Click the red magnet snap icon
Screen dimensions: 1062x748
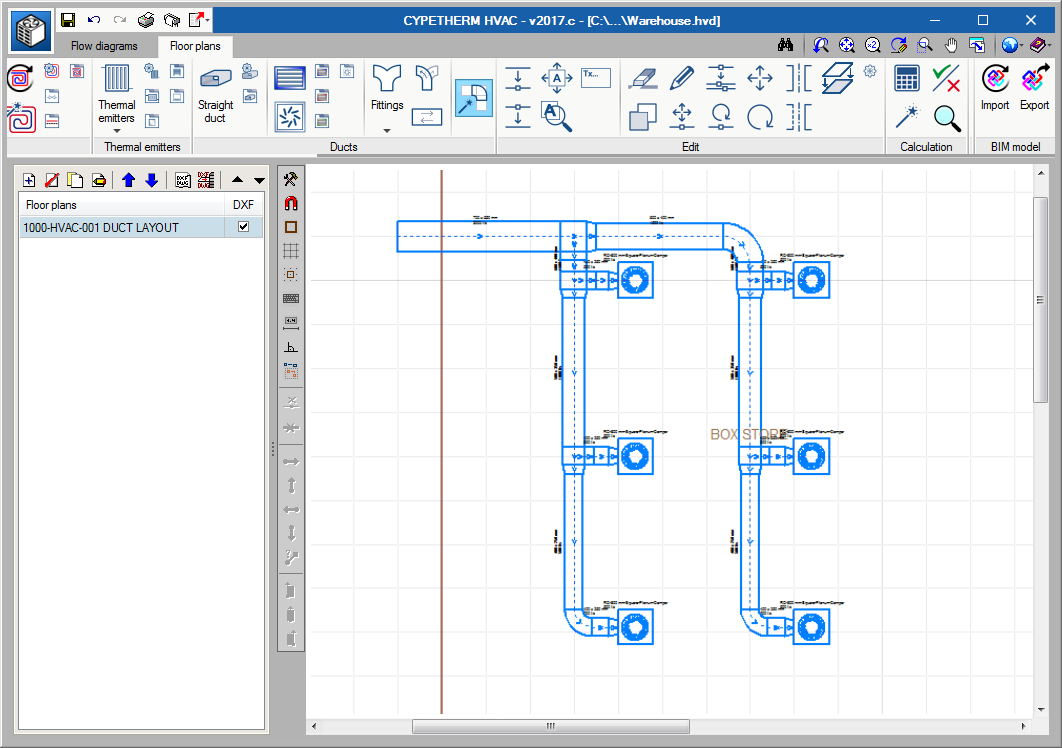(x=291, y=203)
